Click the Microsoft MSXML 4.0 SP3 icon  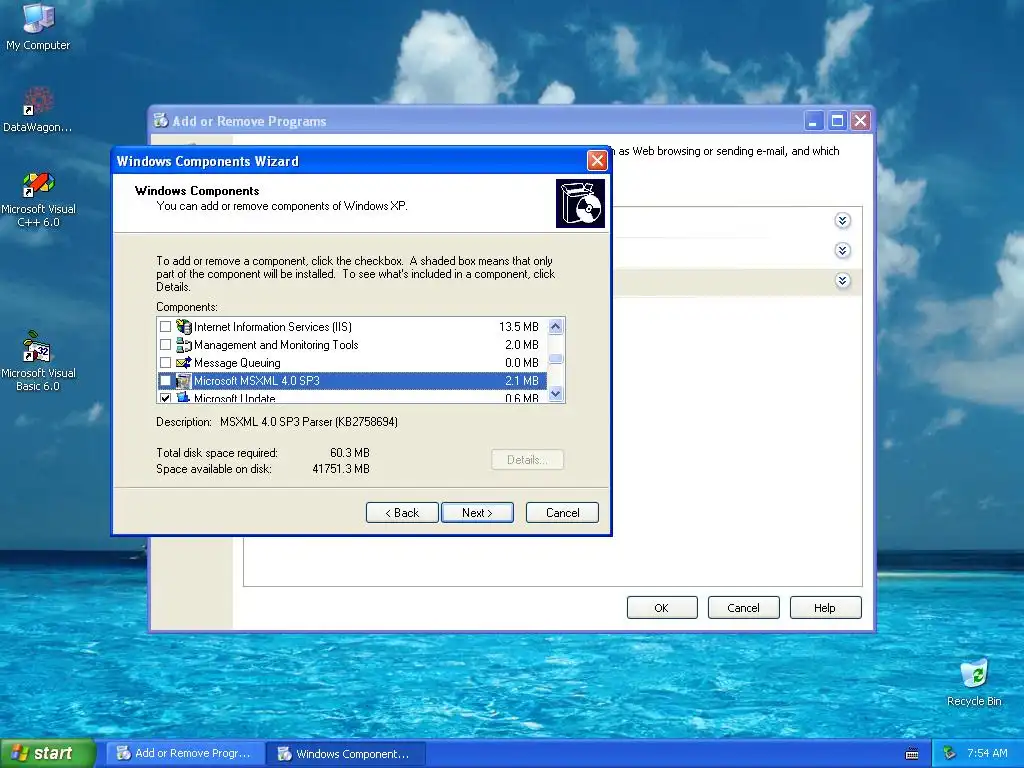[184, 381]
